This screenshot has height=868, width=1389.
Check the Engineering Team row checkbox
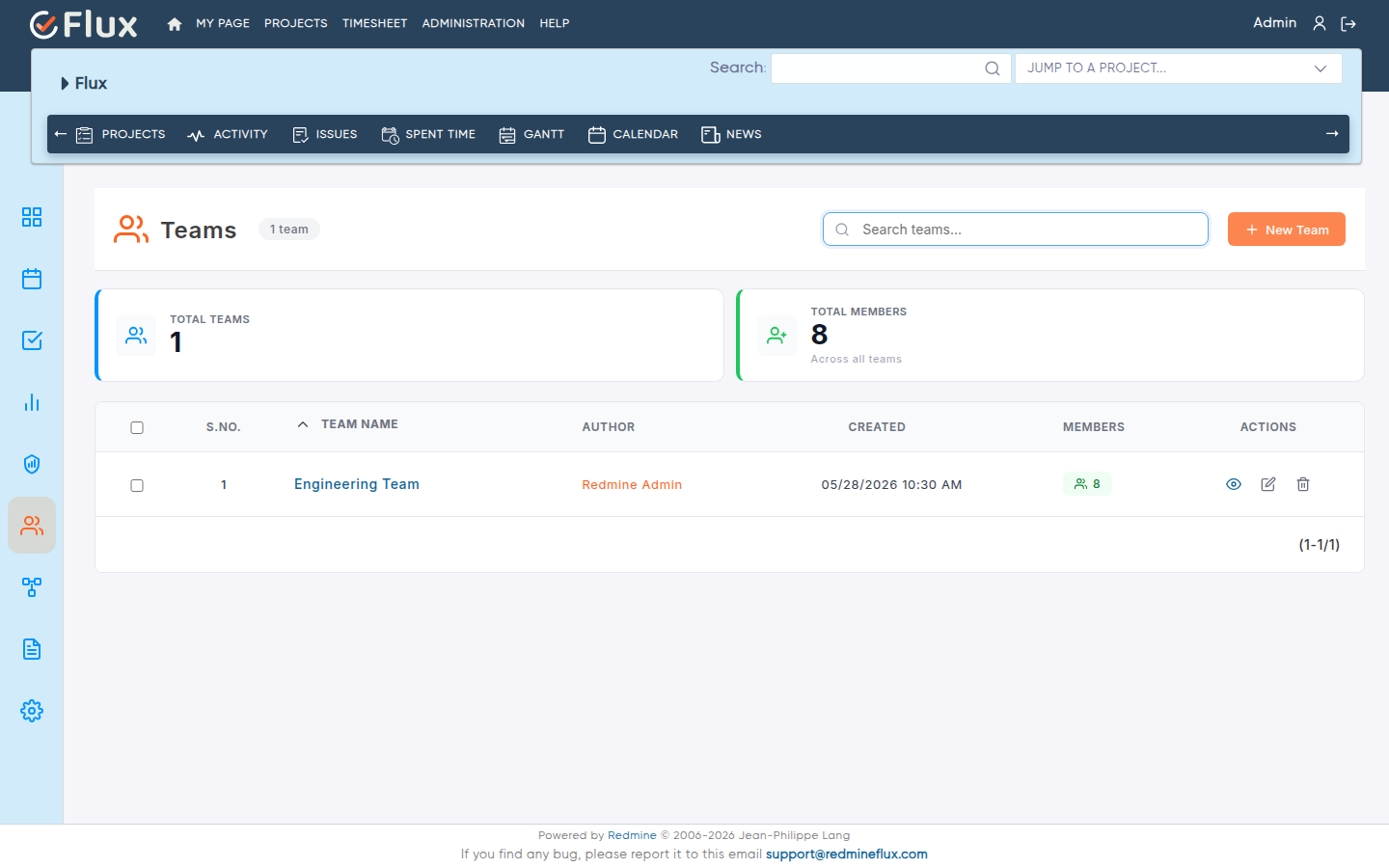[x=137, y=485]
